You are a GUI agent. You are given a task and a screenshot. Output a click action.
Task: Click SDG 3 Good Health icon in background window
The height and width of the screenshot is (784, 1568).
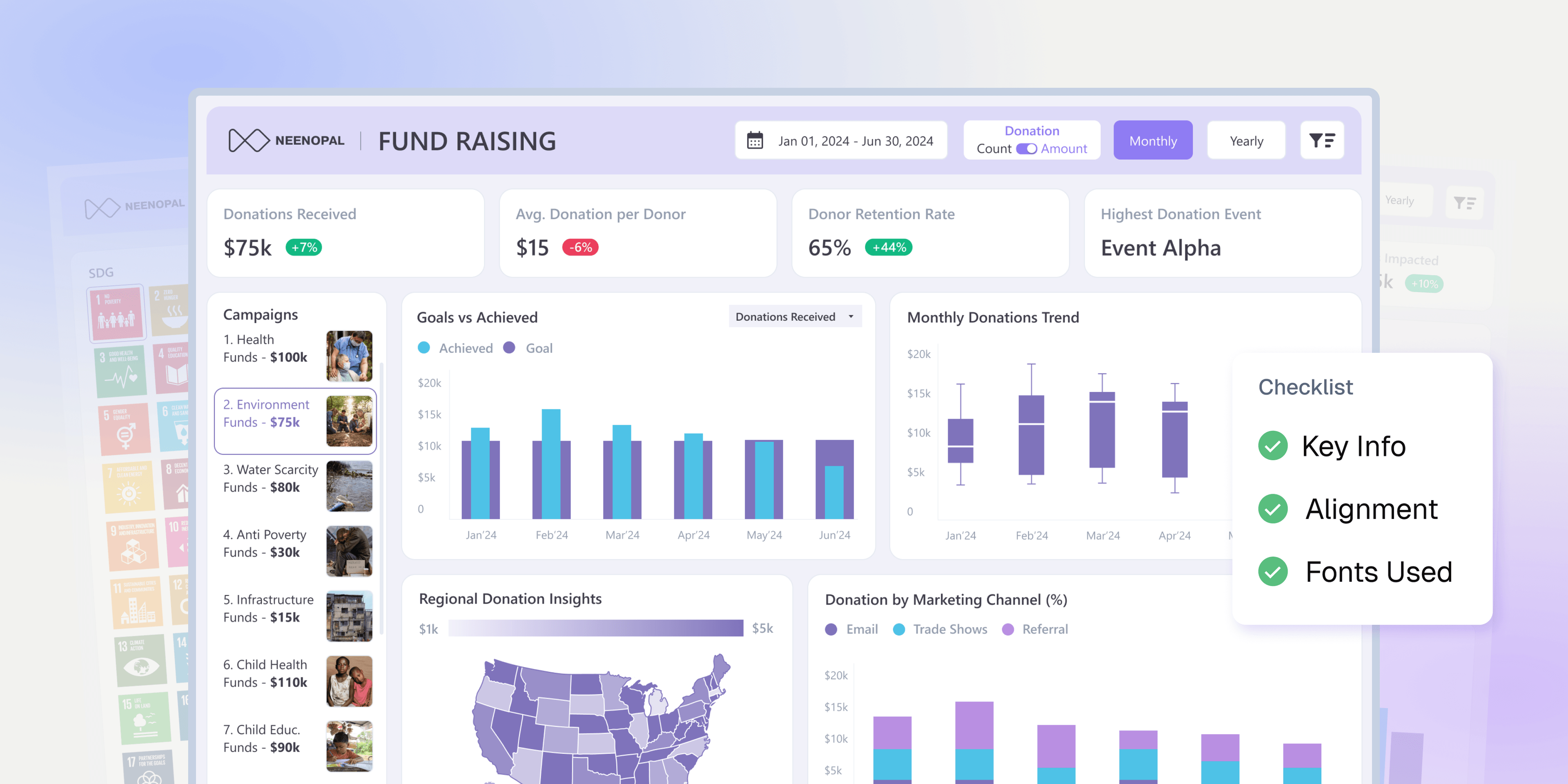pyautogui.click(x=120, y=372)
